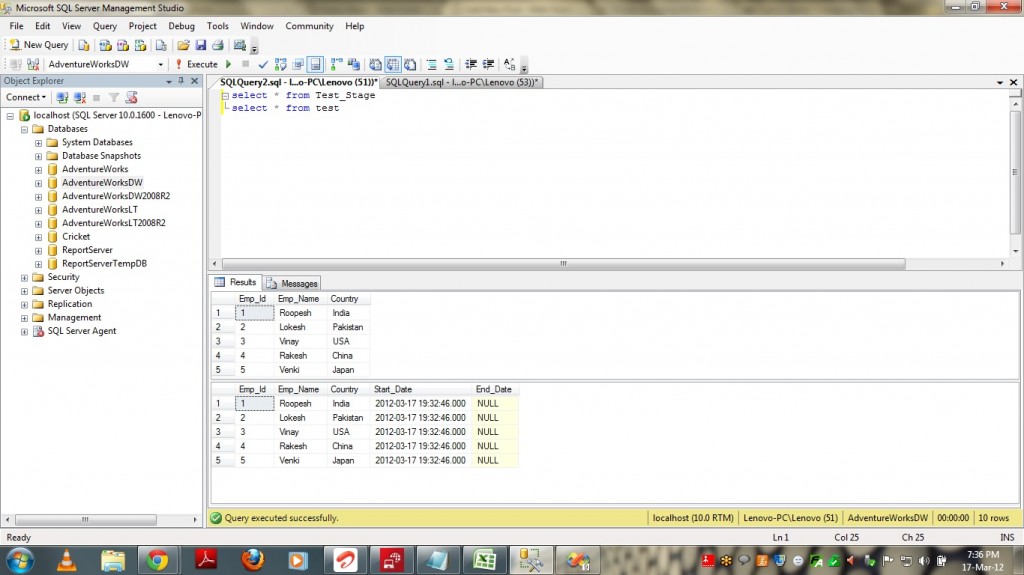Open Excel from the Windows taskbar
1024x575 pixels.
(487, 559)
